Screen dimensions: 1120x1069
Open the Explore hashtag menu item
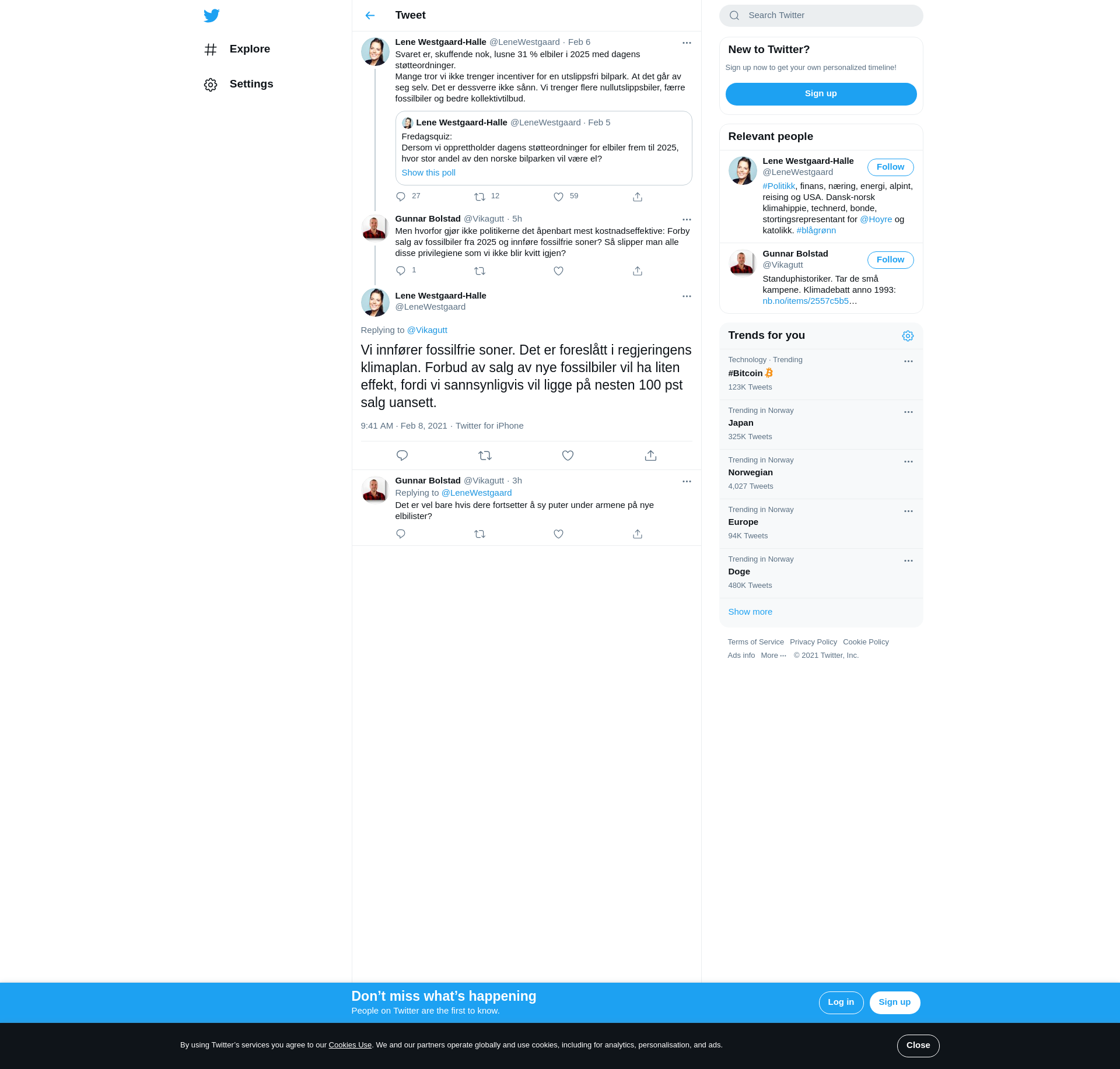(x=237, y=49)
